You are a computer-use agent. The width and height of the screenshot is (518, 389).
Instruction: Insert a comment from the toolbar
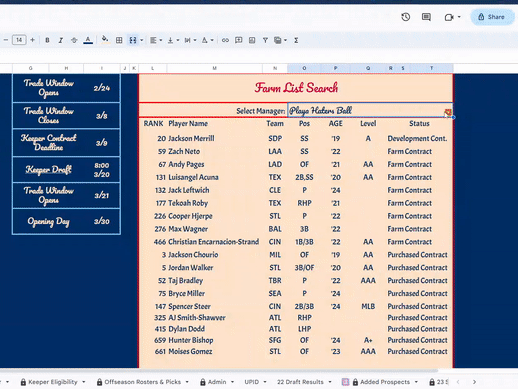tap(239, 40)
